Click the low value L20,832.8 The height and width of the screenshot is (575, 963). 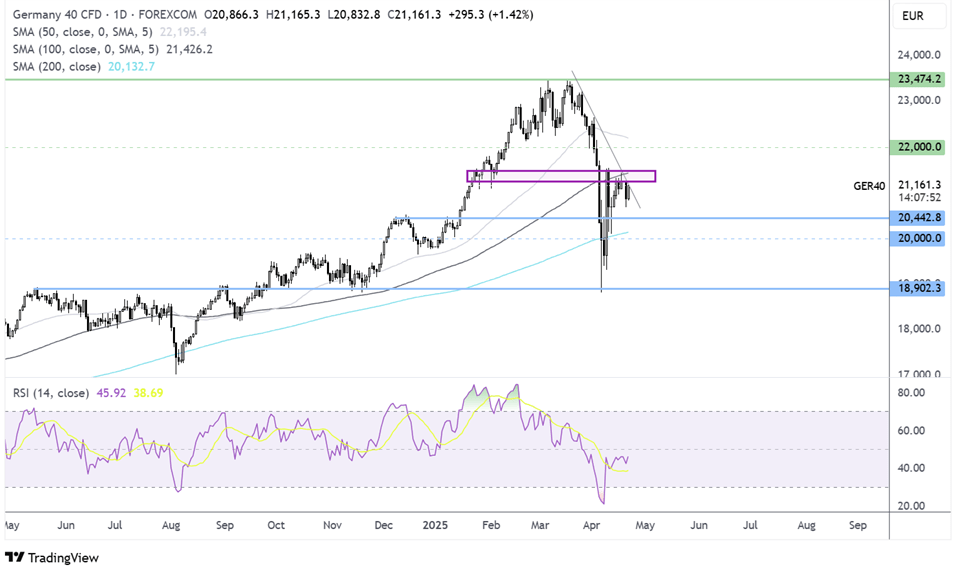[x=354, y=14]
